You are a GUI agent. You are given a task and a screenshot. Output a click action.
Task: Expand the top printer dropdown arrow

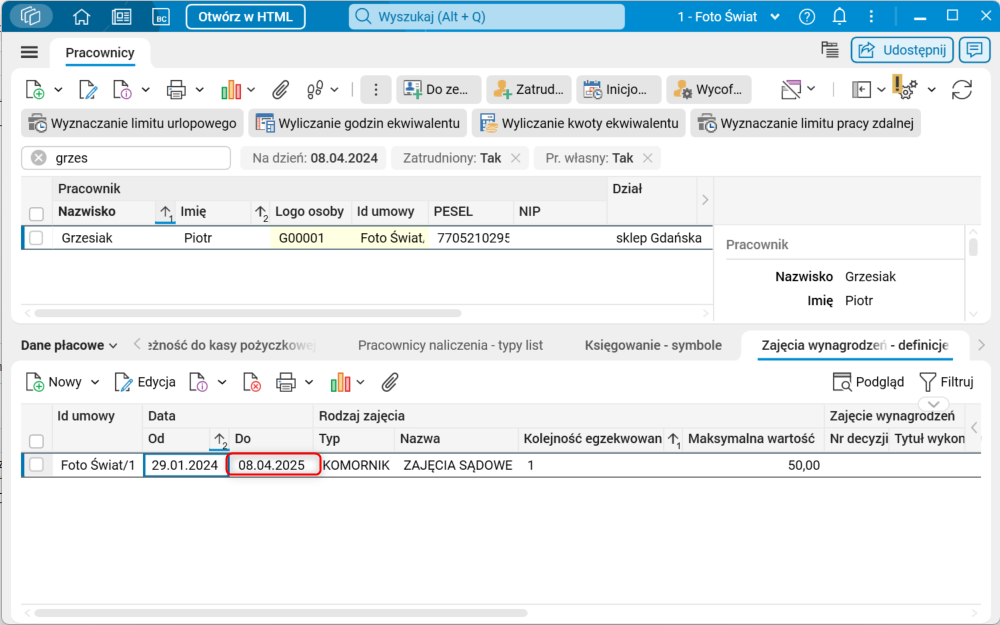tap(200, 90)
